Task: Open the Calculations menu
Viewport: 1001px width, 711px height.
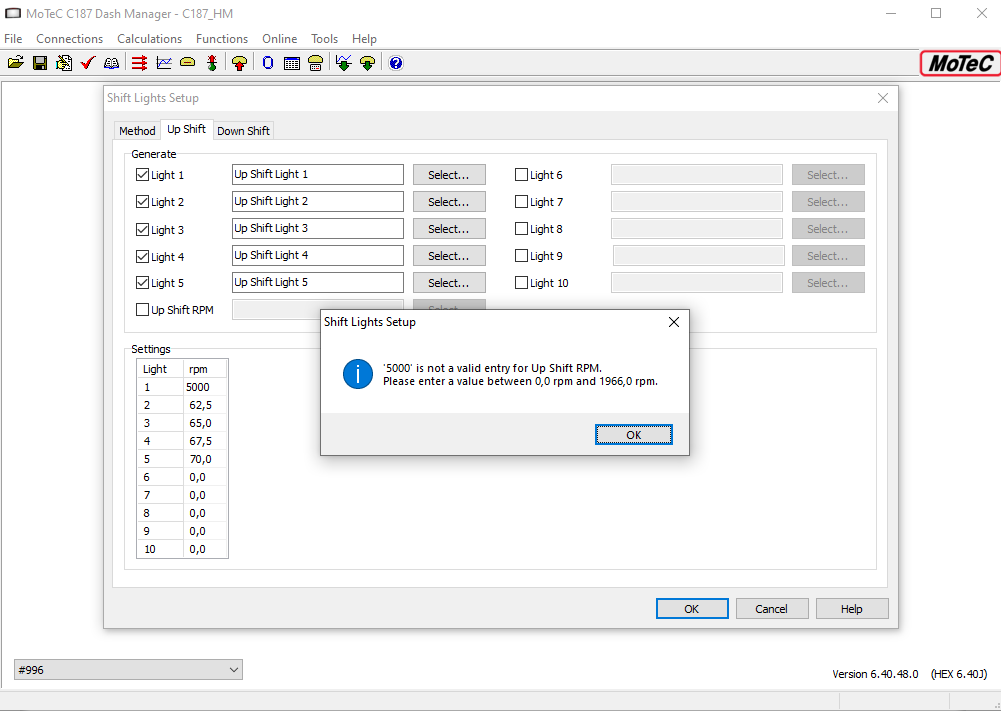Action: 149,39
